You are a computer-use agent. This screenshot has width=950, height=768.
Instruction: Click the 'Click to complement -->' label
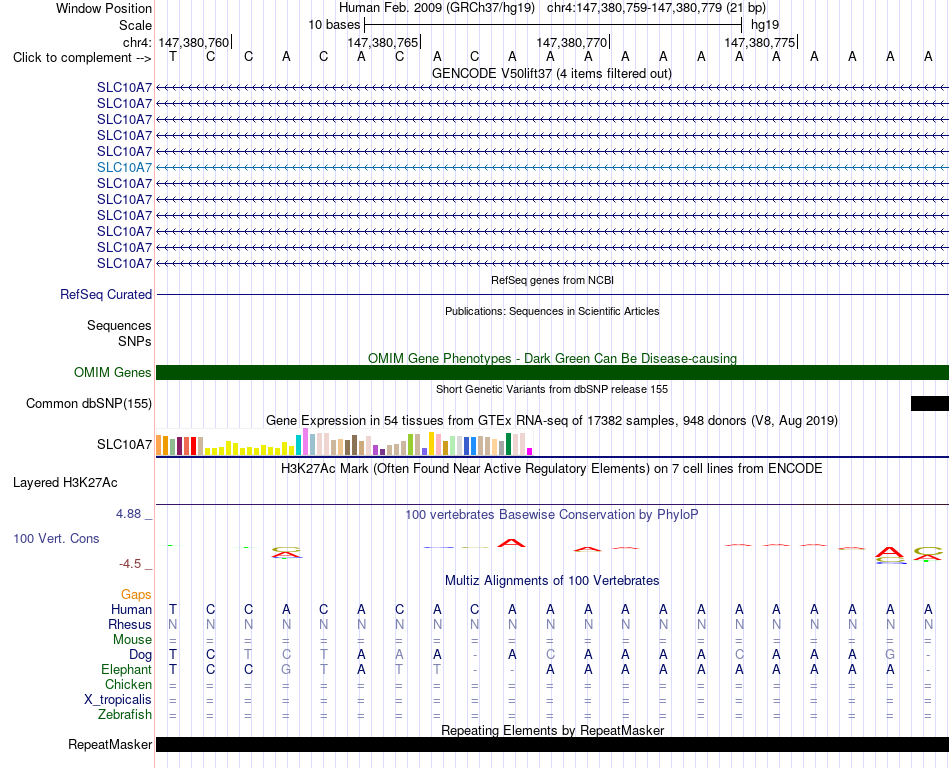(82, 58)
